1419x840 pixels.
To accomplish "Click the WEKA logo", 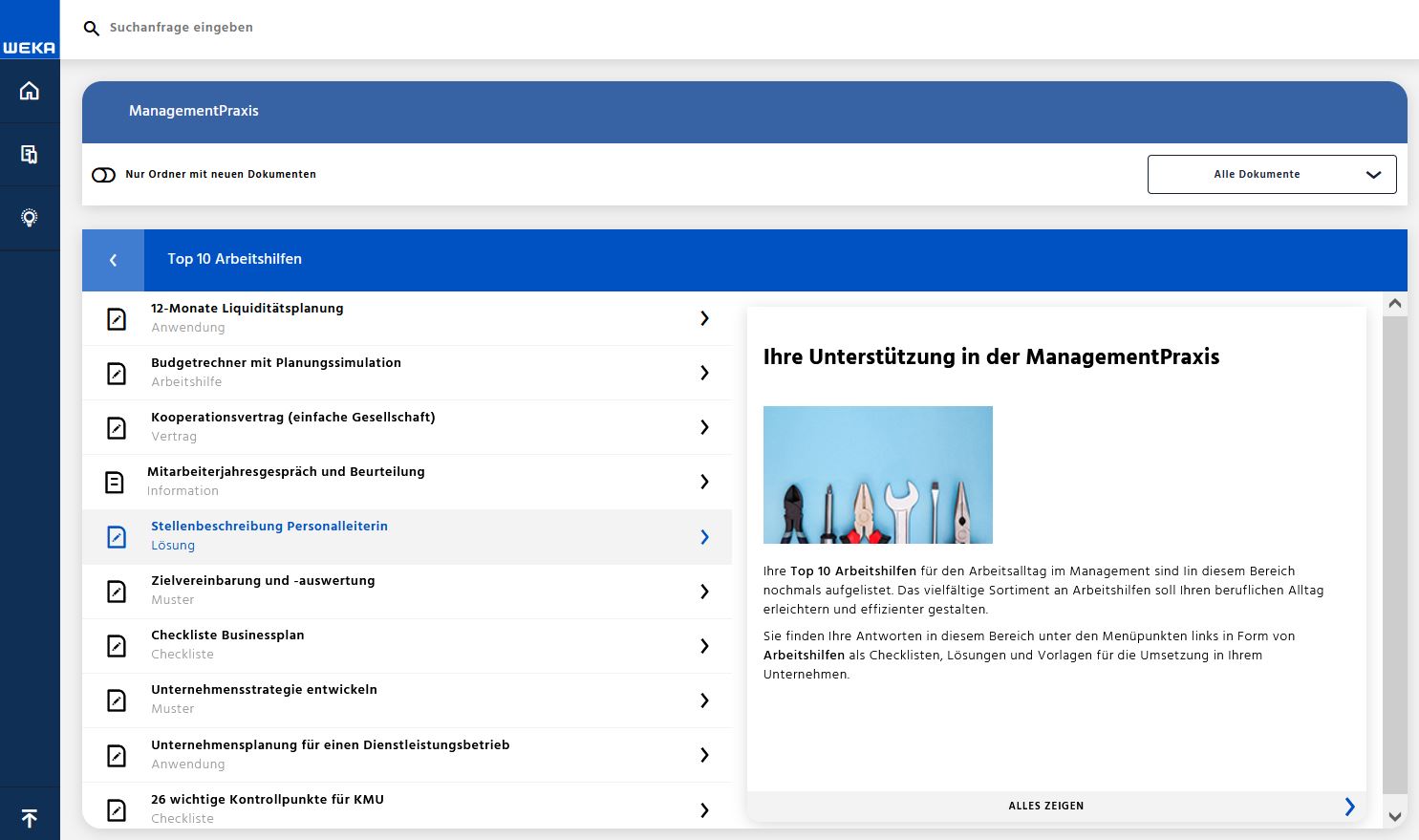I will point(30,47).
